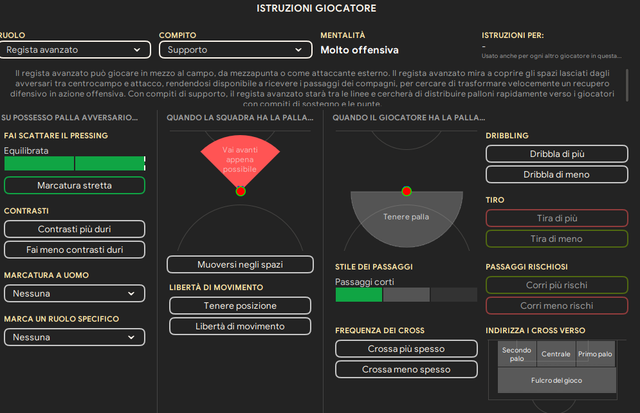The height and width of the screenshot is (413, 640).
Task: Aim crosses at Fulcro del gioco
Action: click(557, 380)
